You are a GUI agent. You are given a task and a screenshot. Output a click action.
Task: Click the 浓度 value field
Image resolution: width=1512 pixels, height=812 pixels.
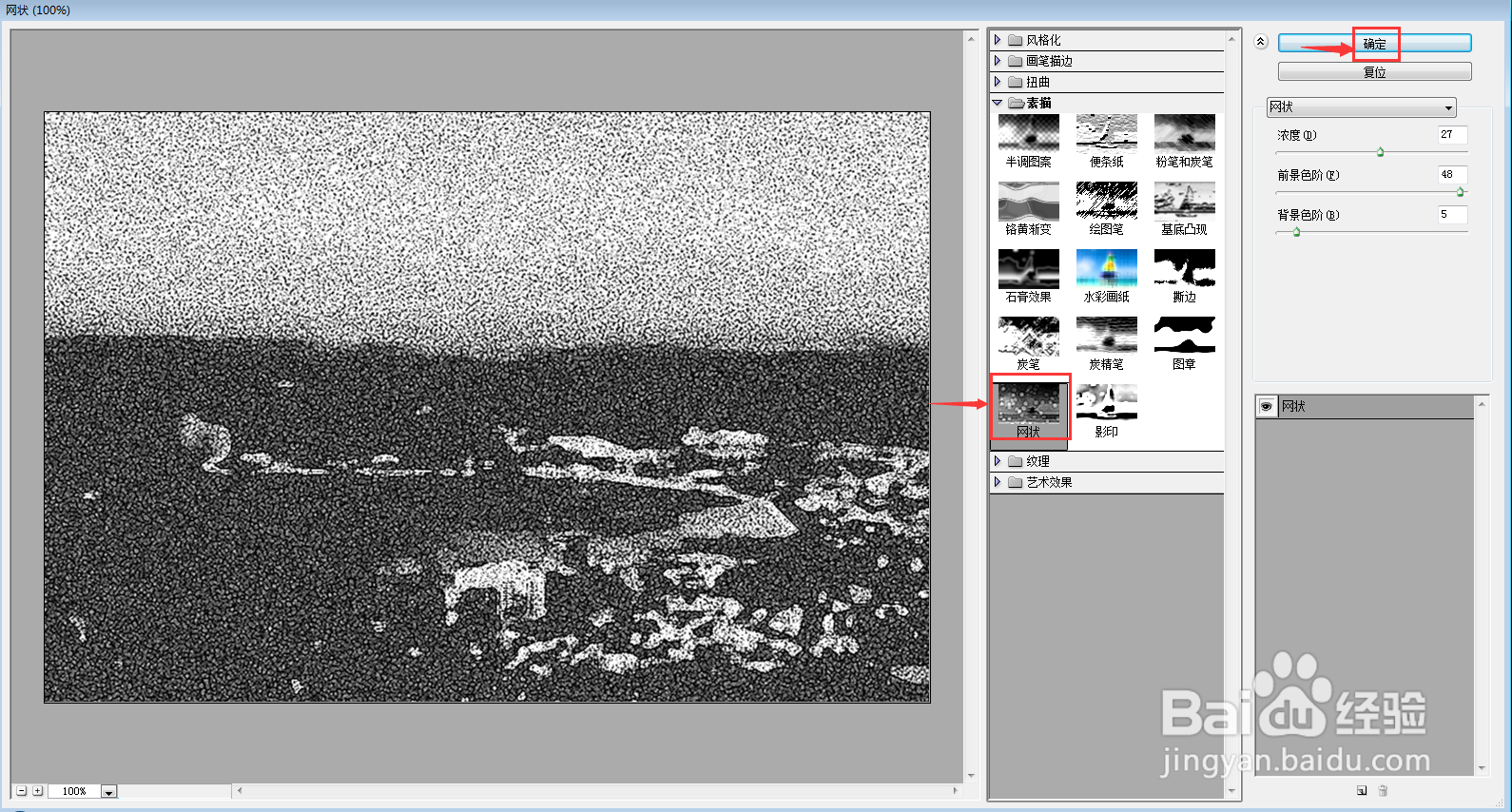tap(1452, 135)
